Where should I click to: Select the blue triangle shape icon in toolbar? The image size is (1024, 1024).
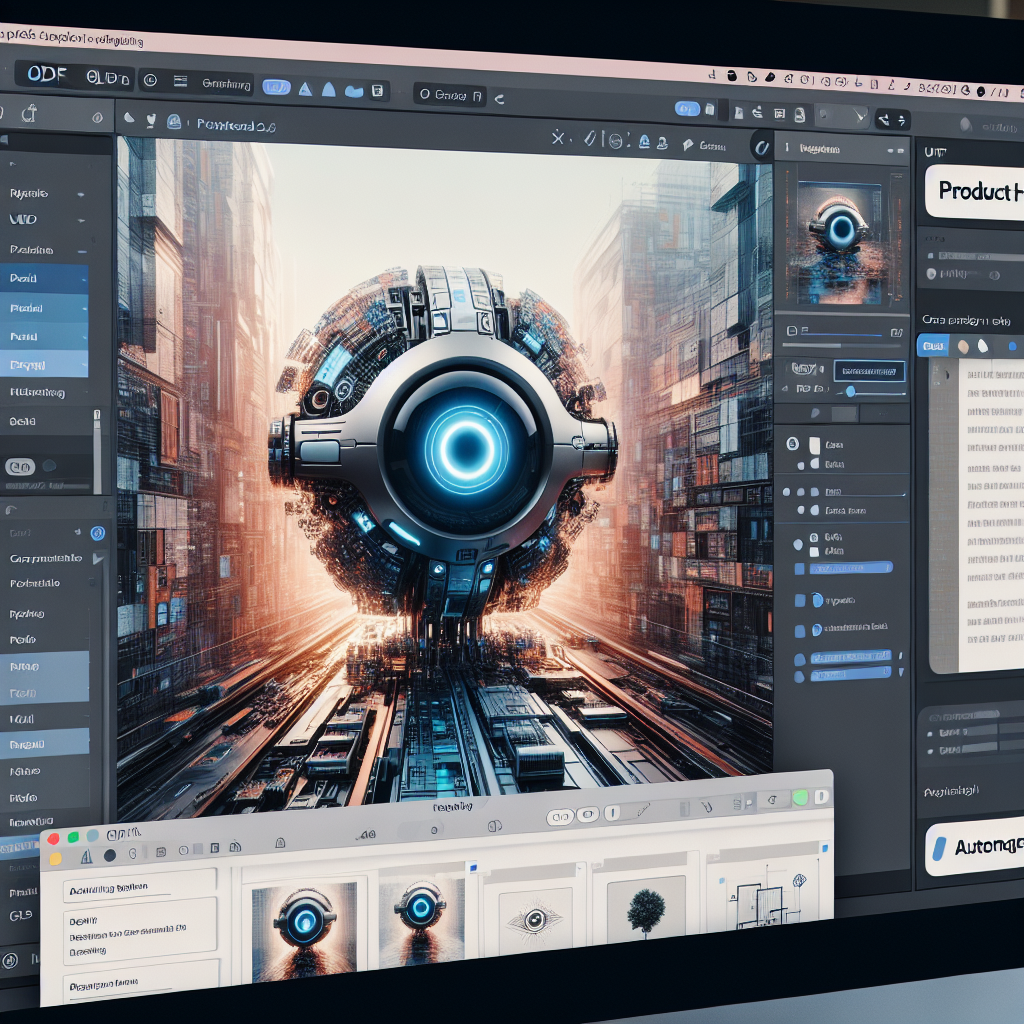coord(304,89)
